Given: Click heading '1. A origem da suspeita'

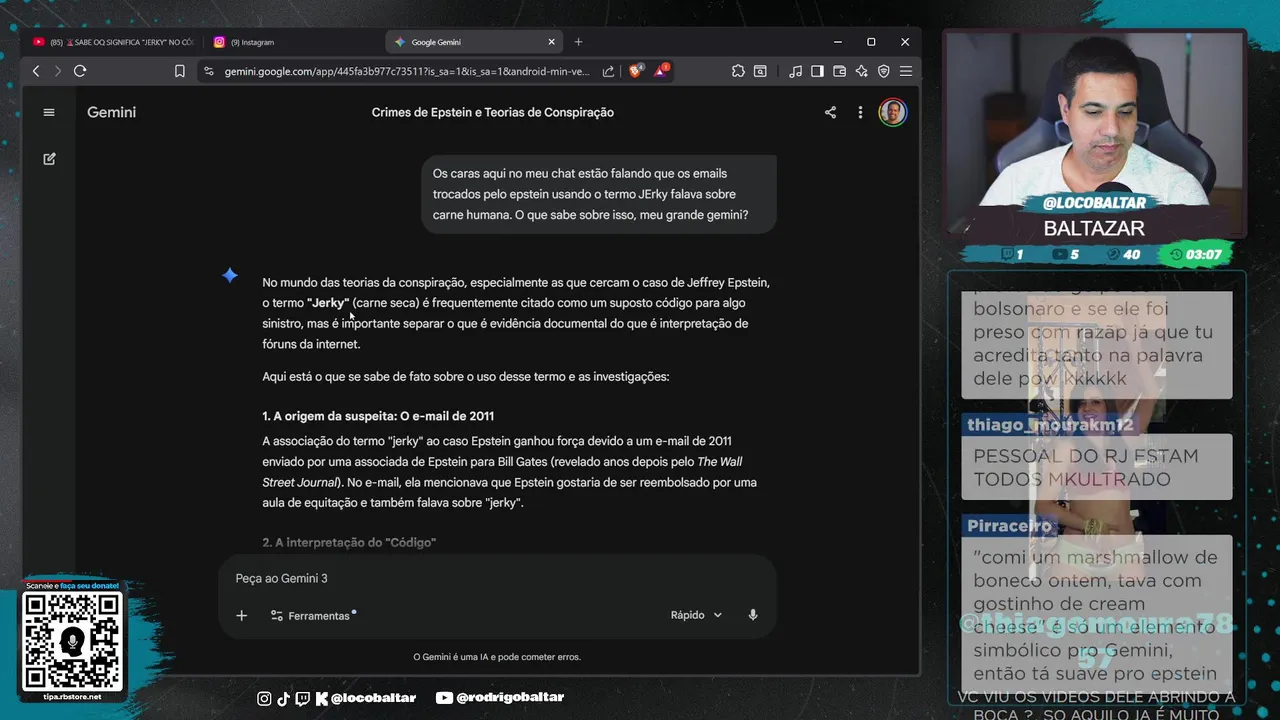Looking at the screenshot, I should (378, 416).
